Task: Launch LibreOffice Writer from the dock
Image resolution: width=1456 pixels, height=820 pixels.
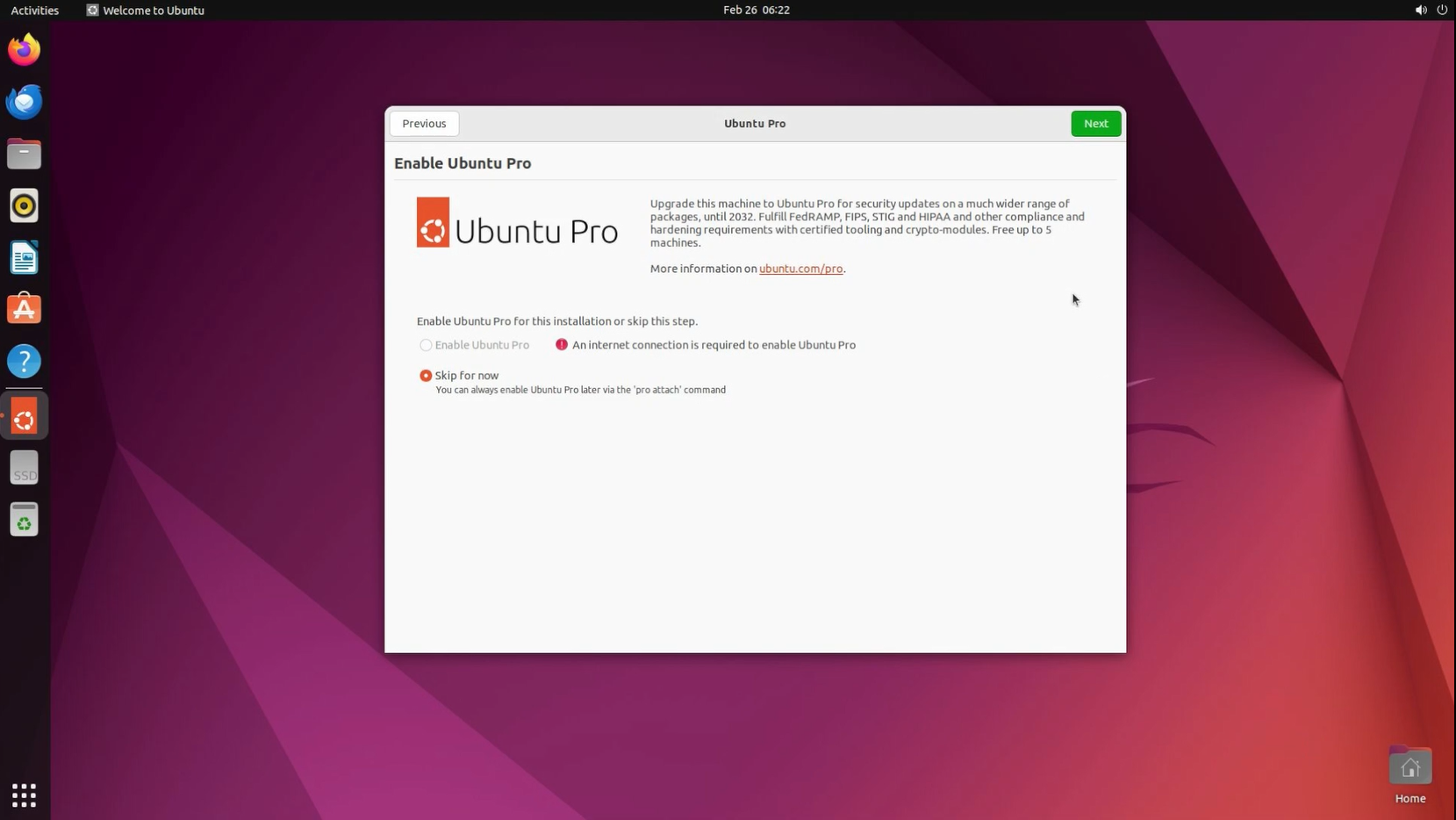Action: pyautogui.click(x=24, y=258)
